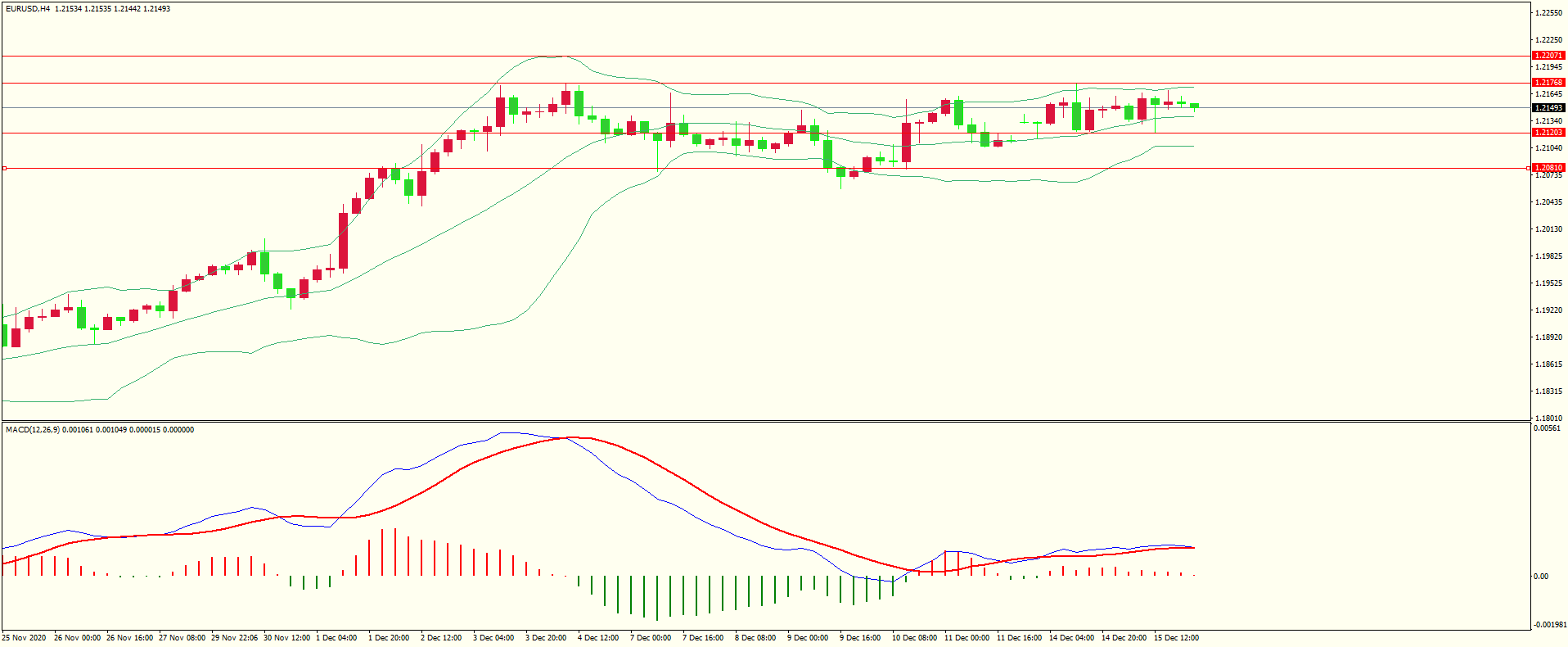The height and width of the screenshot is (647, 1568).
Task: Click the 2 Dec 12:00 time label
Action: click(x=441, y=638)
